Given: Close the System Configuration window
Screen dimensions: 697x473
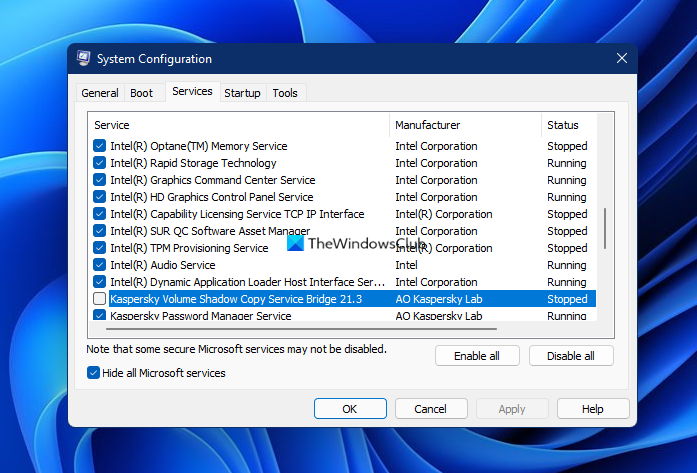Looking at the screenshot, I should tap(621, 59).
